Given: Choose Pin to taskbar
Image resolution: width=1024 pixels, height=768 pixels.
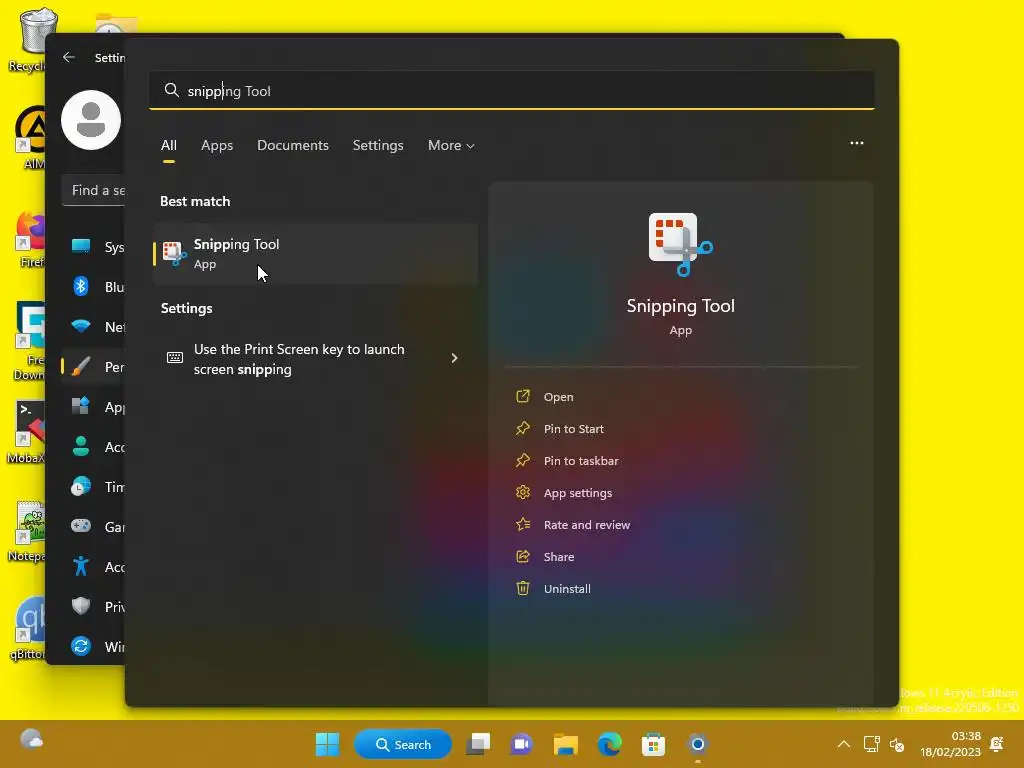Looking at the screenshot, I should [581, 461].
